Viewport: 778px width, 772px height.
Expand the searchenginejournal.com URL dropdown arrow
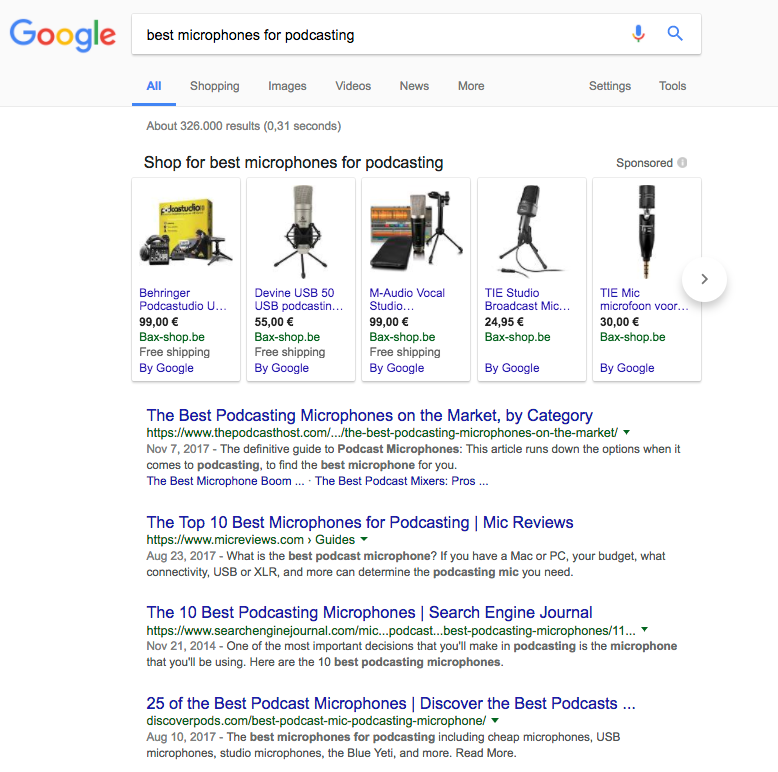coord(644,629)
